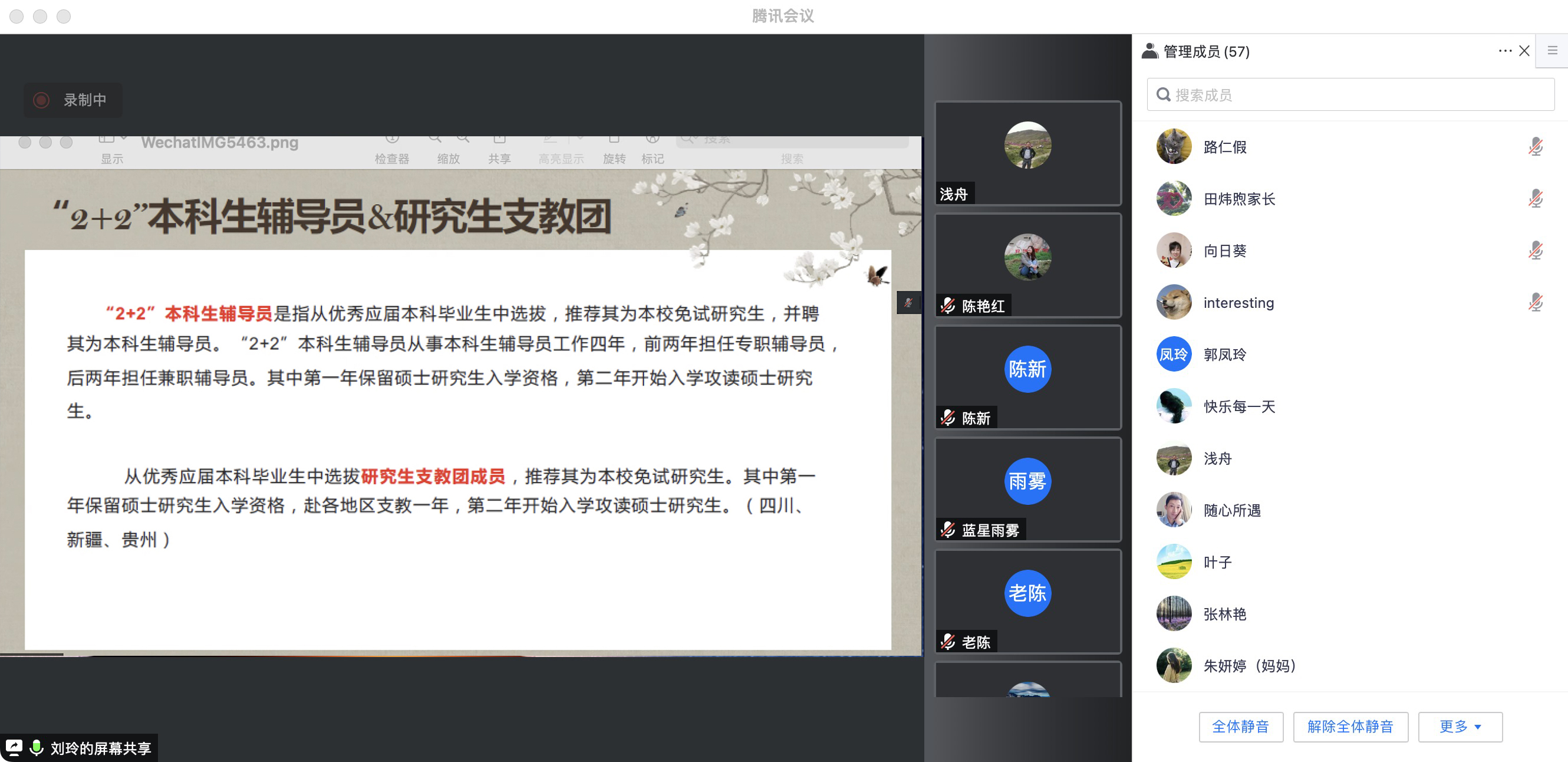Click the search magnifier icon in member search

tap(1162, 95)
